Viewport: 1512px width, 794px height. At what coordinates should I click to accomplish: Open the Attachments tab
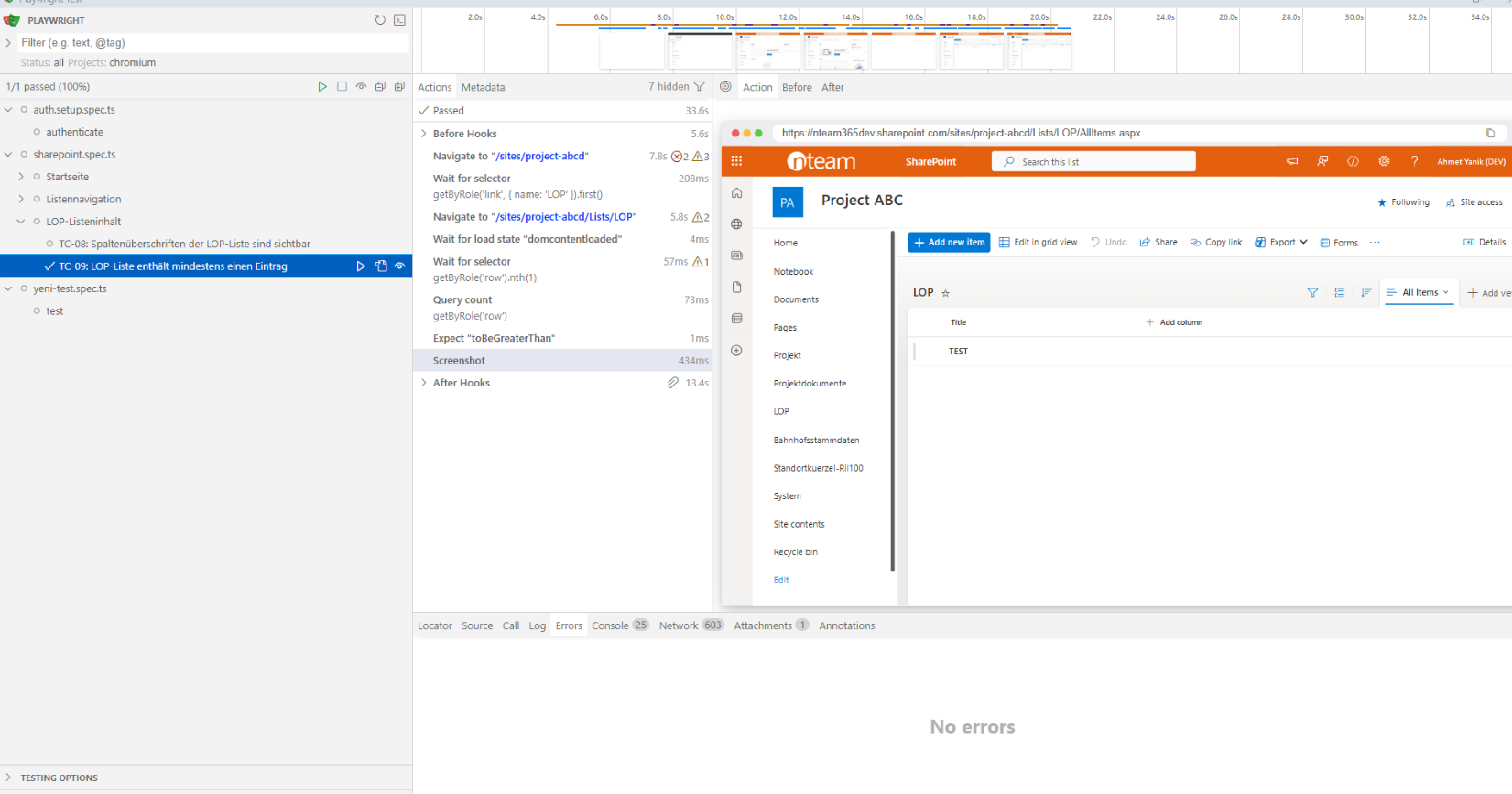tap(771, 625)
